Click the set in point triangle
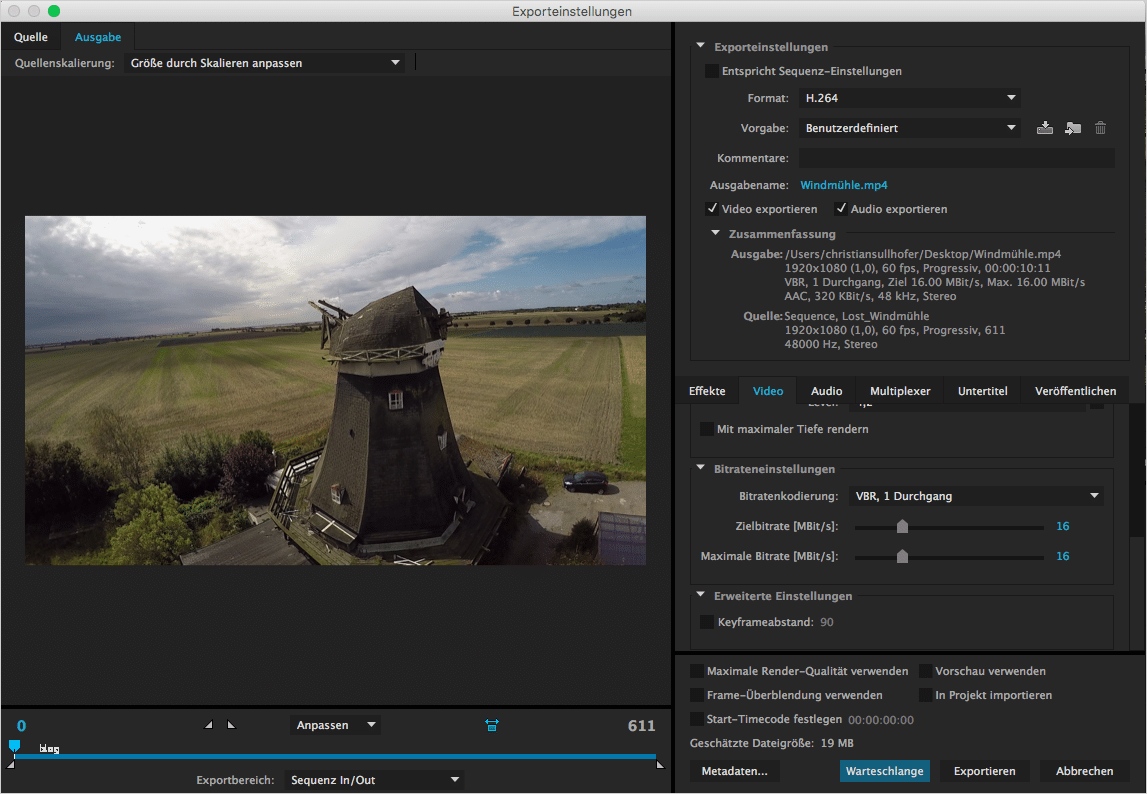 pos(209,725)
